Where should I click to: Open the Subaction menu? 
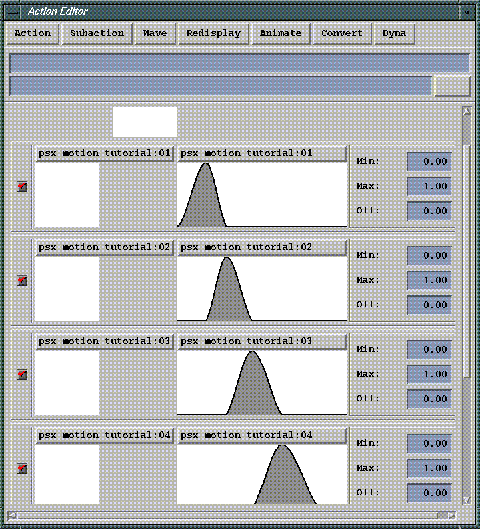point(97,33)
